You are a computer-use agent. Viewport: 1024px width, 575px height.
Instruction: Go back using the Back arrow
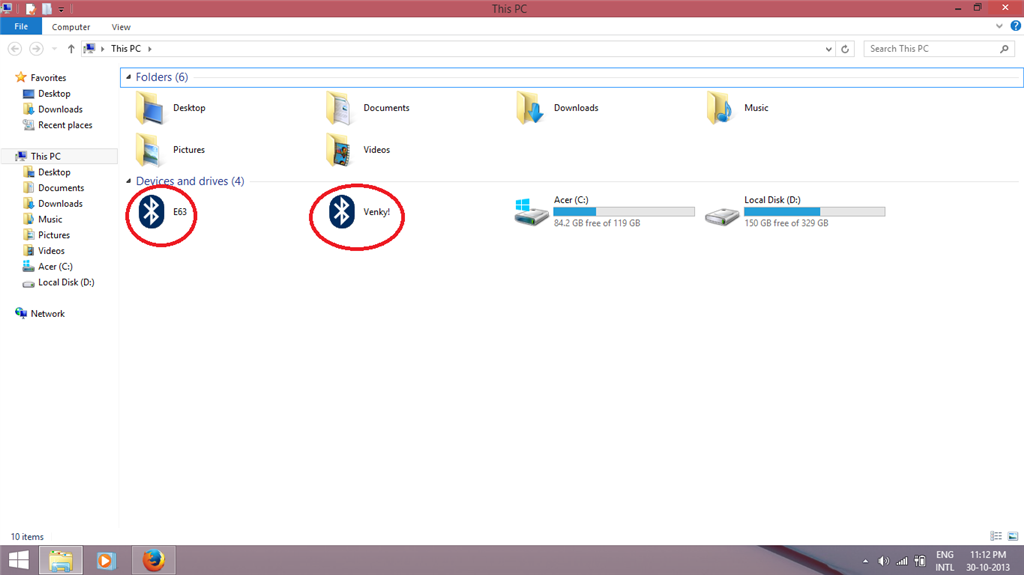(15, 48)
